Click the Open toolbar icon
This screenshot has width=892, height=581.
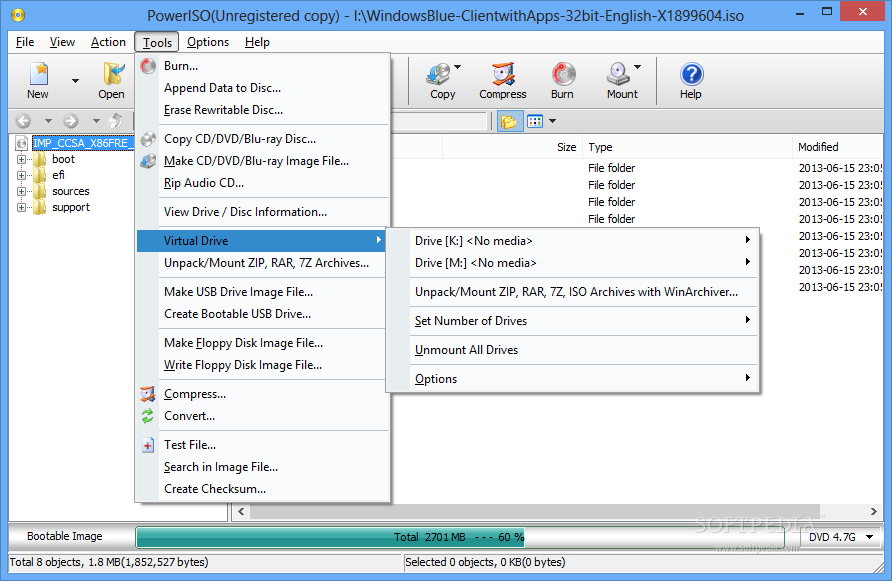tap(113, 74)
